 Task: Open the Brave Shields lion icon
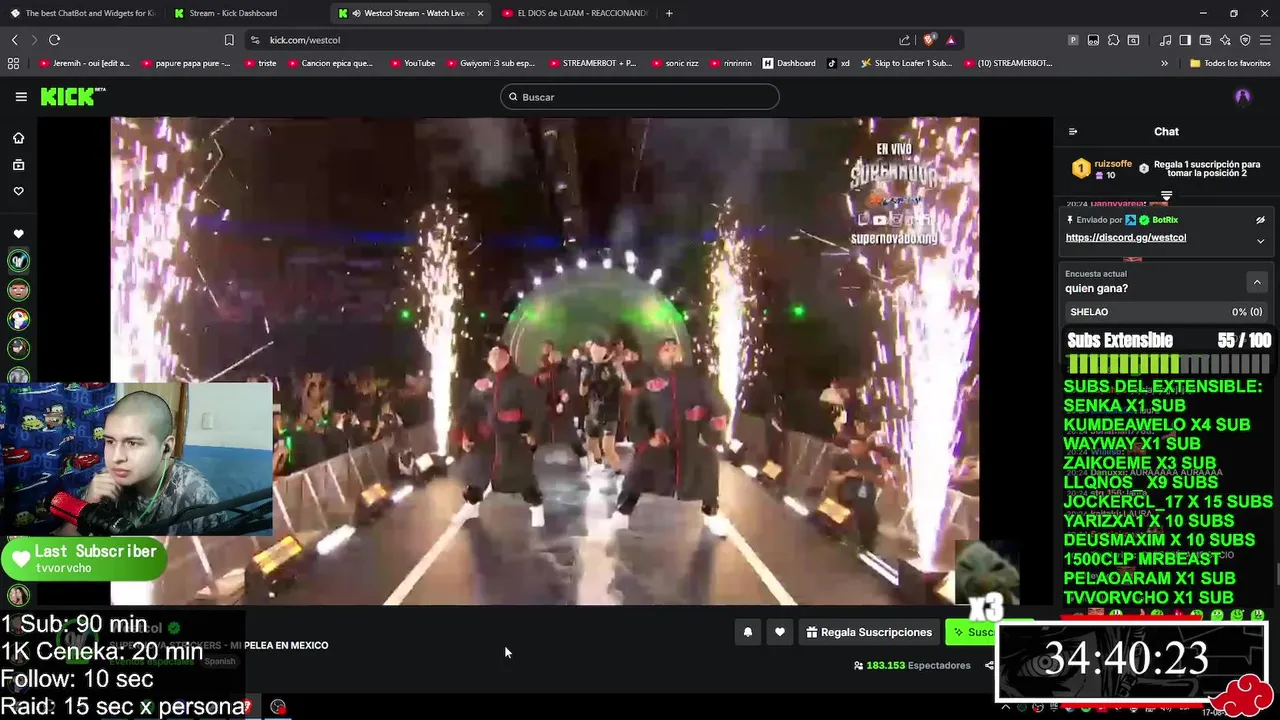tap(929, 40)
